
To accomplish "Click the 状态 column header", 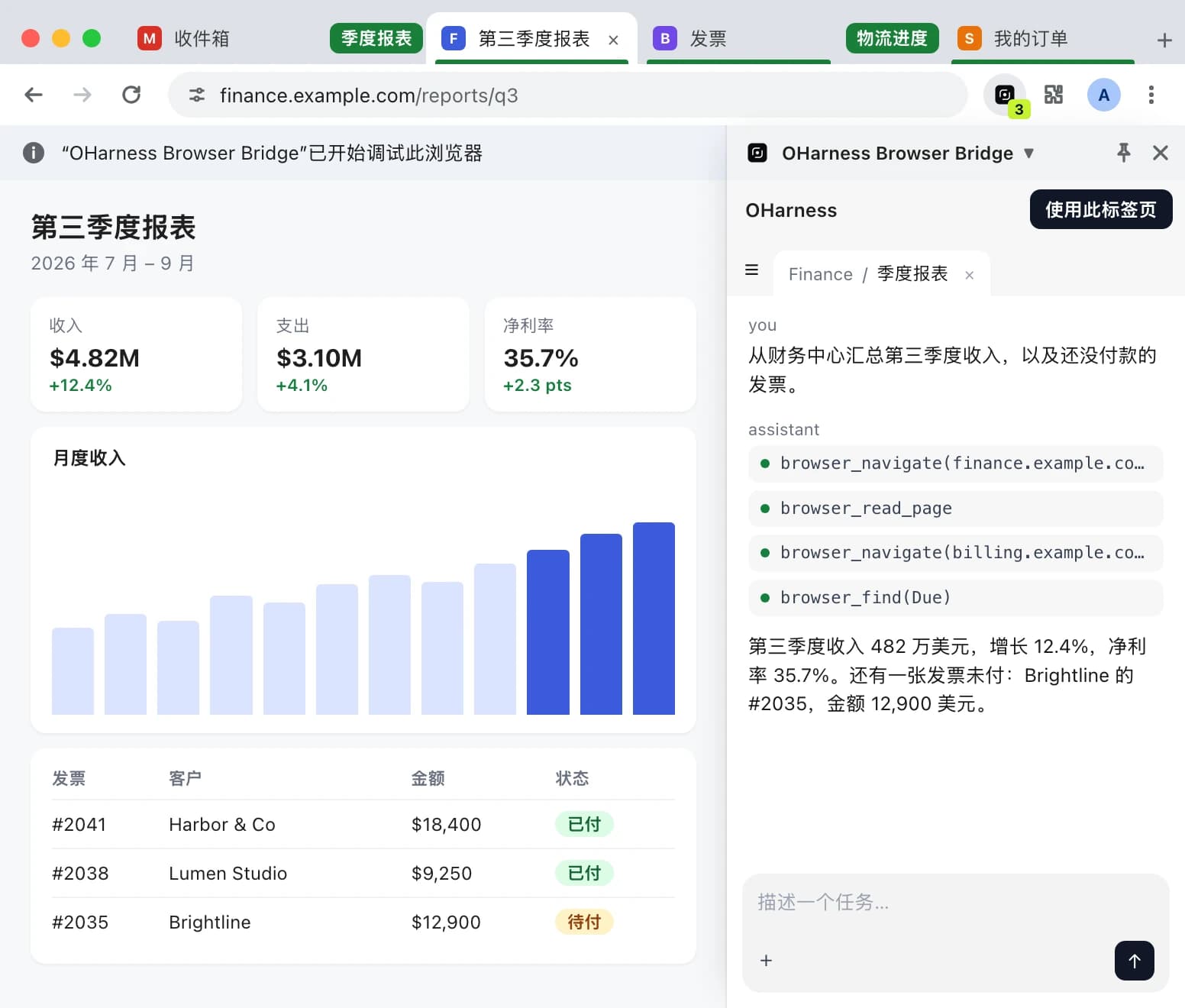I will tap(572, 778).
